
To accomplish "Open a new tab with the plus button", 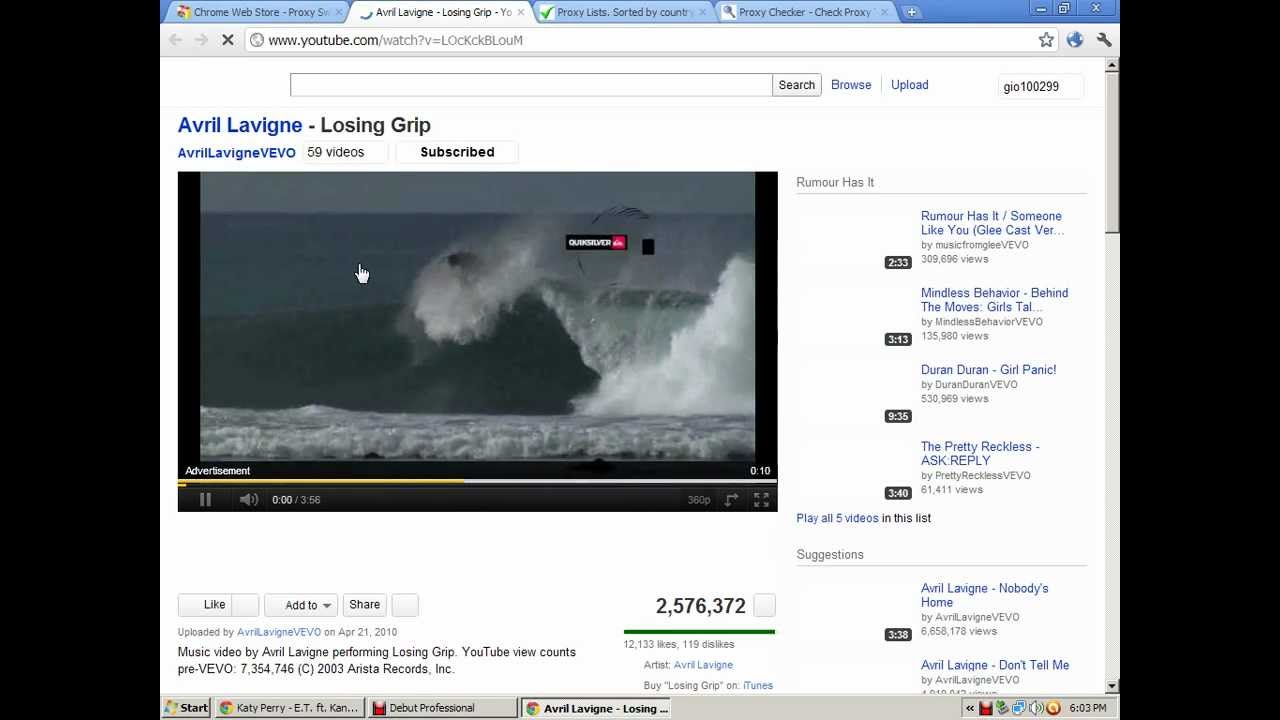I will (911, 12).
